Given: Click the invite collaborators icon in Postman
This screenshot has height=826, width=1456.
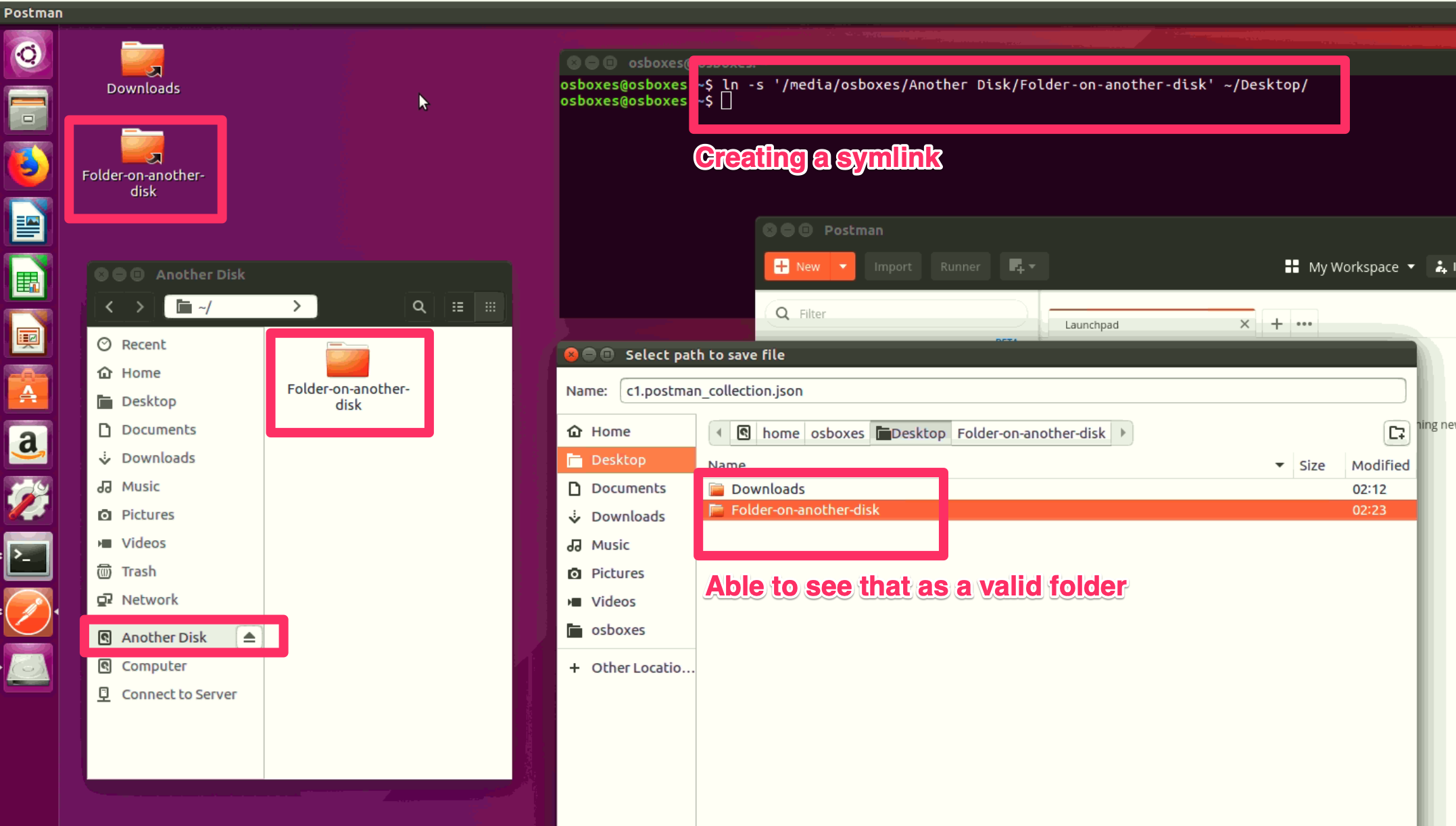Looking at the screenshot, I should point(1440,266).
